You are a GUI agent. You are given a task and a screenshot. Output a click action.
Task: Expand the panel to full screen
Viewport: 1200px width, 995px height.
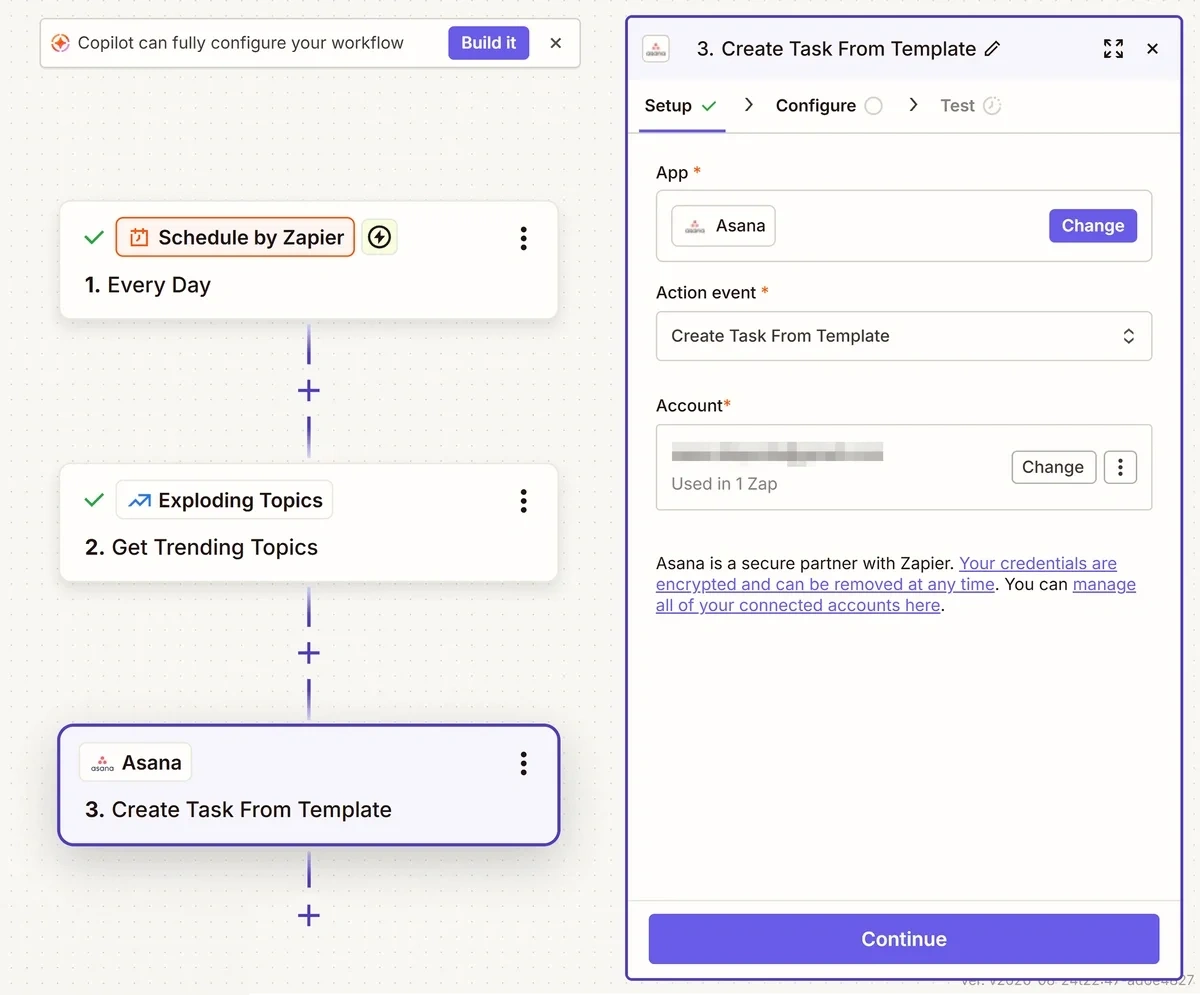[1113, 49]
